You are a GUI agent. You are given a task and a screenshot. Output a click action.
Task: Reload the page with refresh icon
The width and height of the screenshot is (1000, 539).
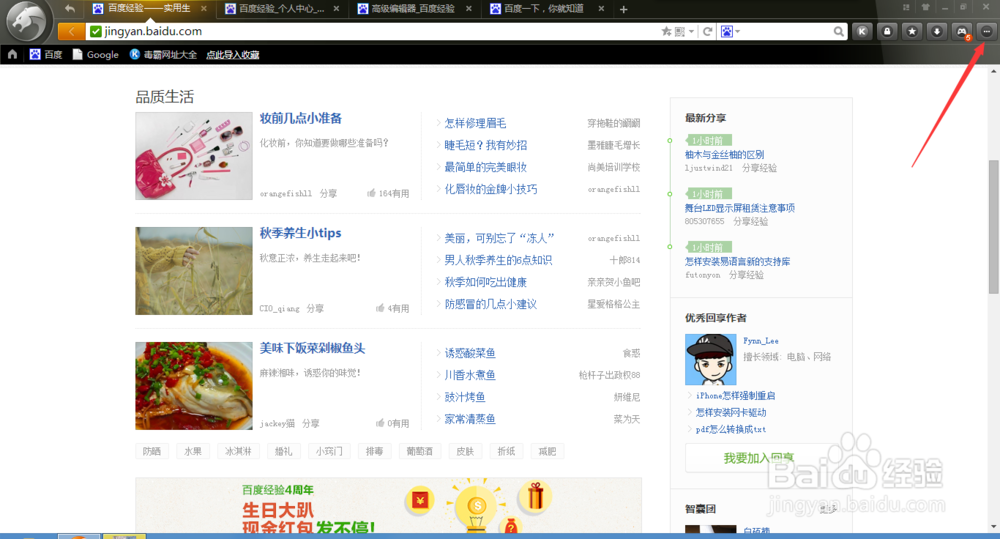point(707,31)
